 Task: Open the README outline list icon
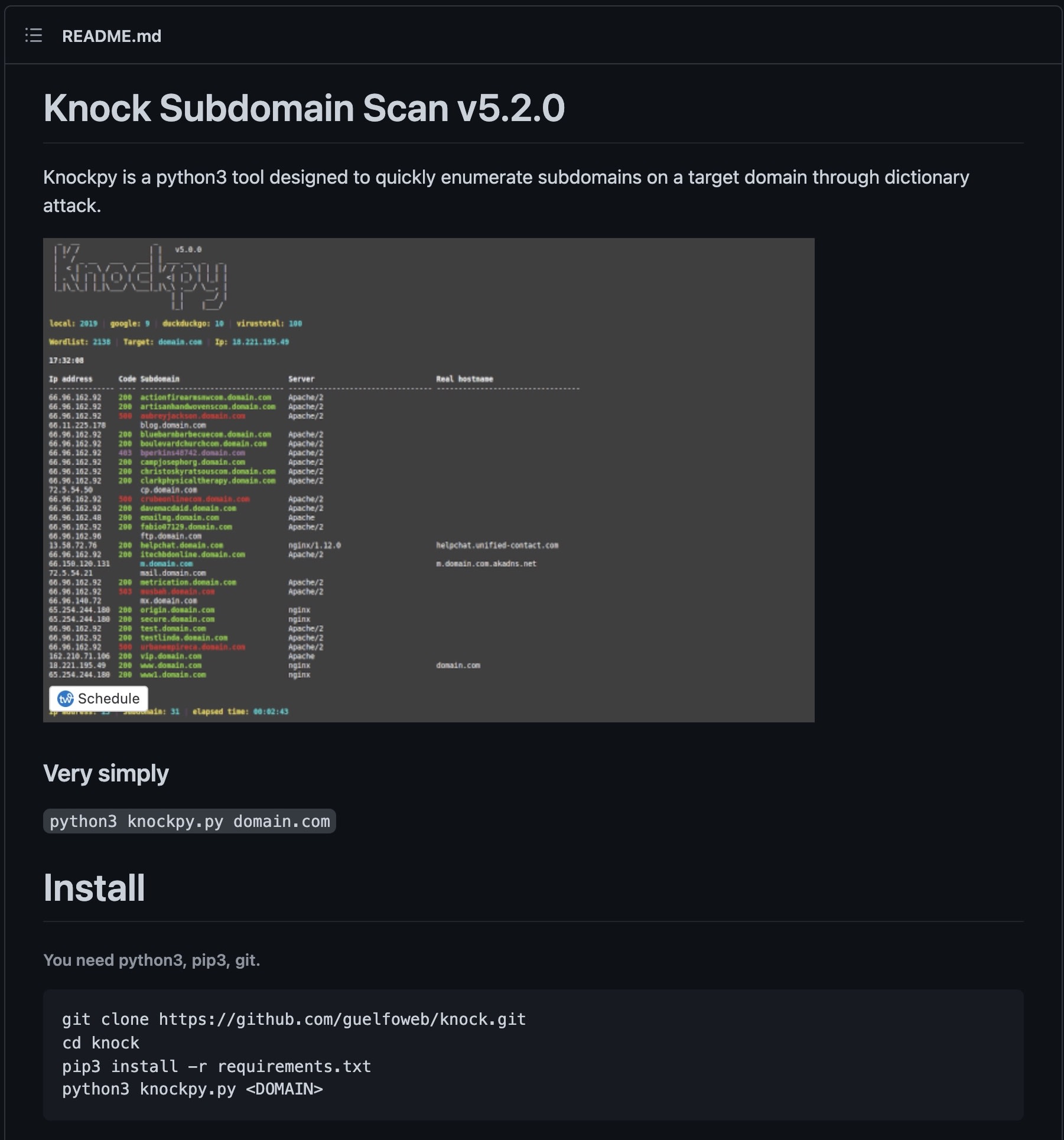(x=34, y=35)
